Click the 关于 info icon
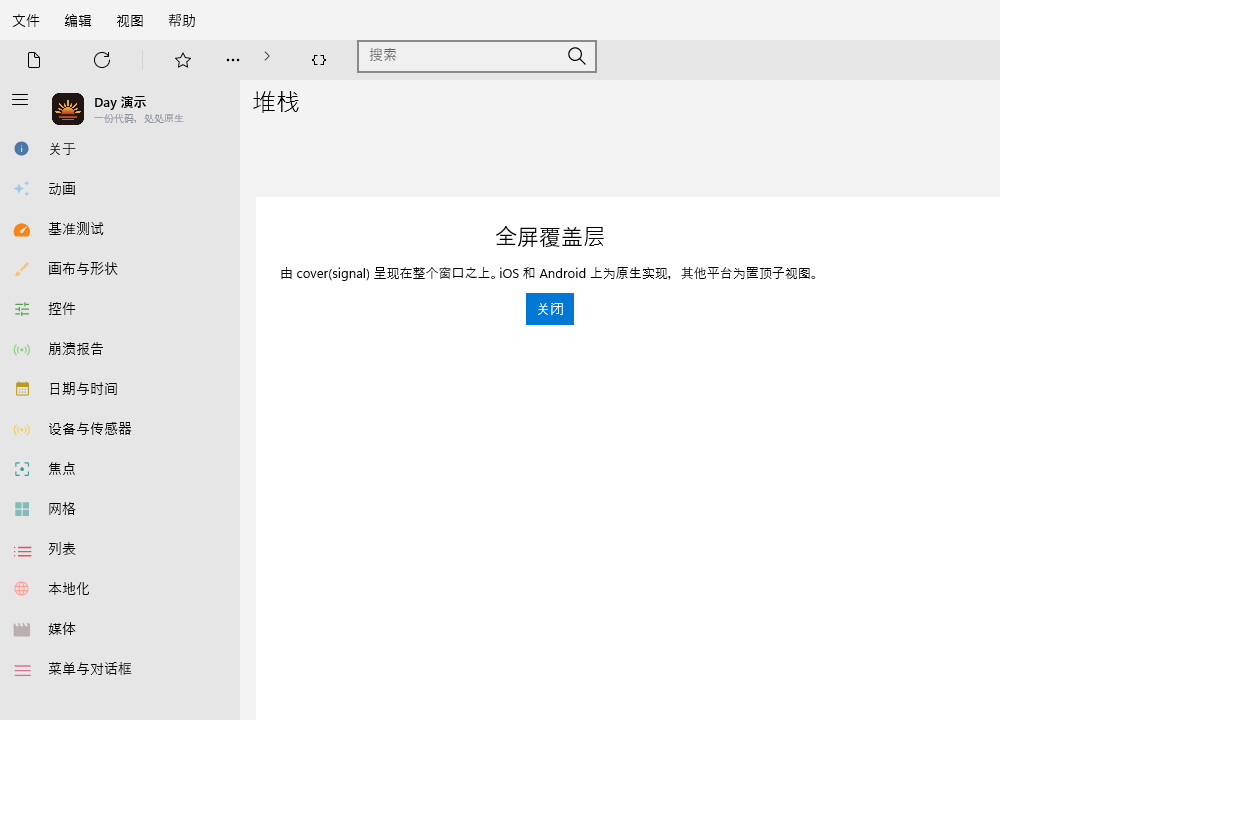Image resolution: width=1256 pixels, height=837 pixels. [21, 149]
